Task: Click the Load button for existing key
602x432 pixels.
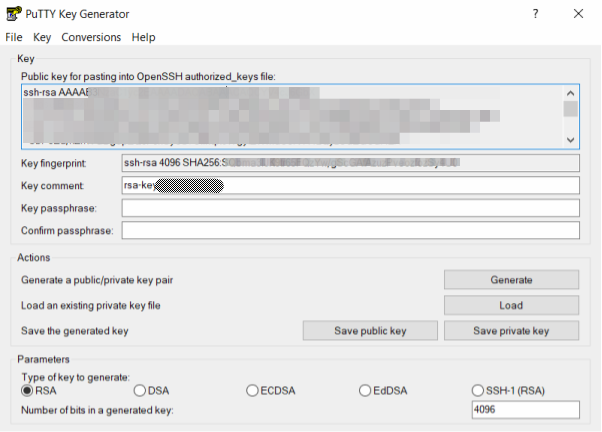Action: coord(511,305)
